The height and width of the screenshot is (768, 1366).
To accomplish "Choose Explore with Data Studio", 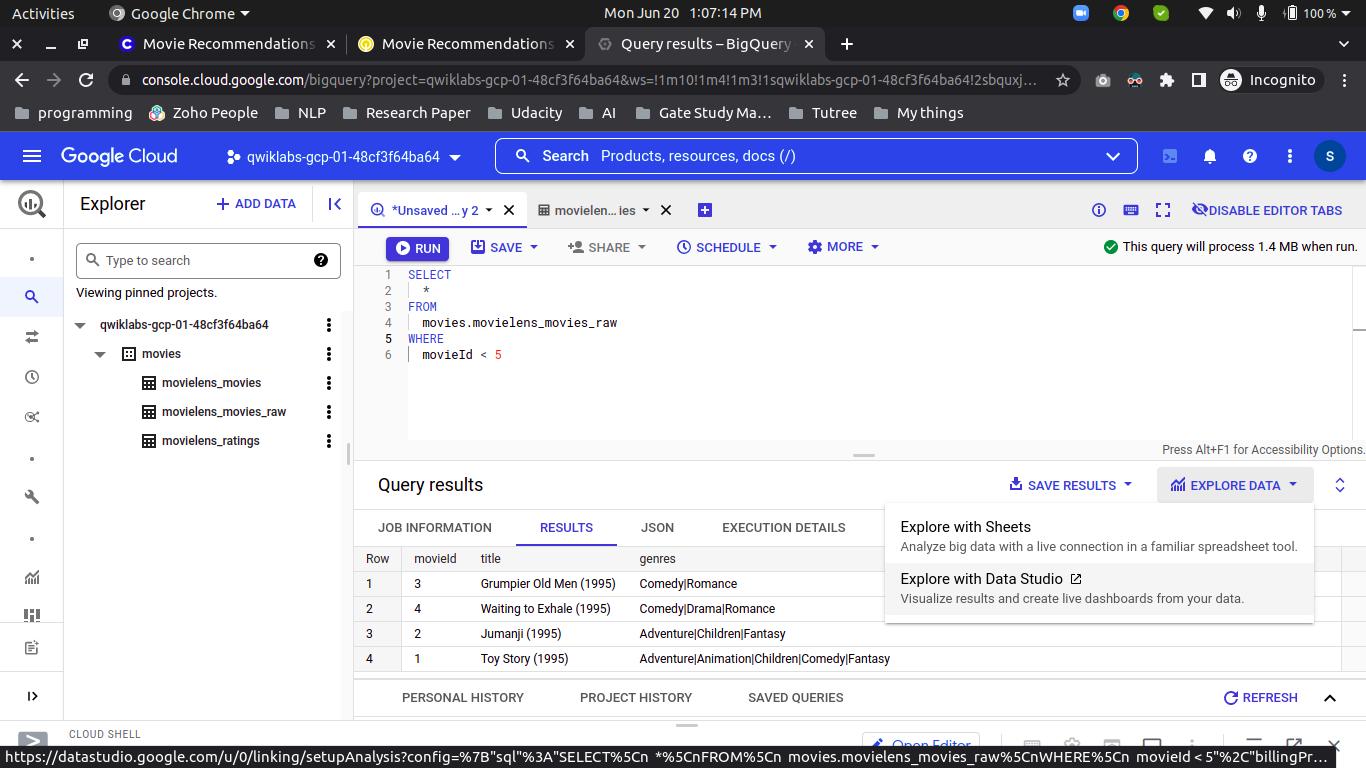I will pos(1099,588).
